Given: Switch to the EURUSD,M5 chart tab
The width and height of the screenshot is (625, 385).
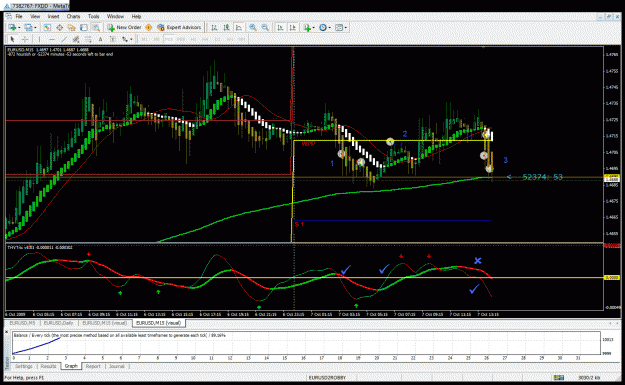Looking at the screenshot, I should tap(22, 323).
